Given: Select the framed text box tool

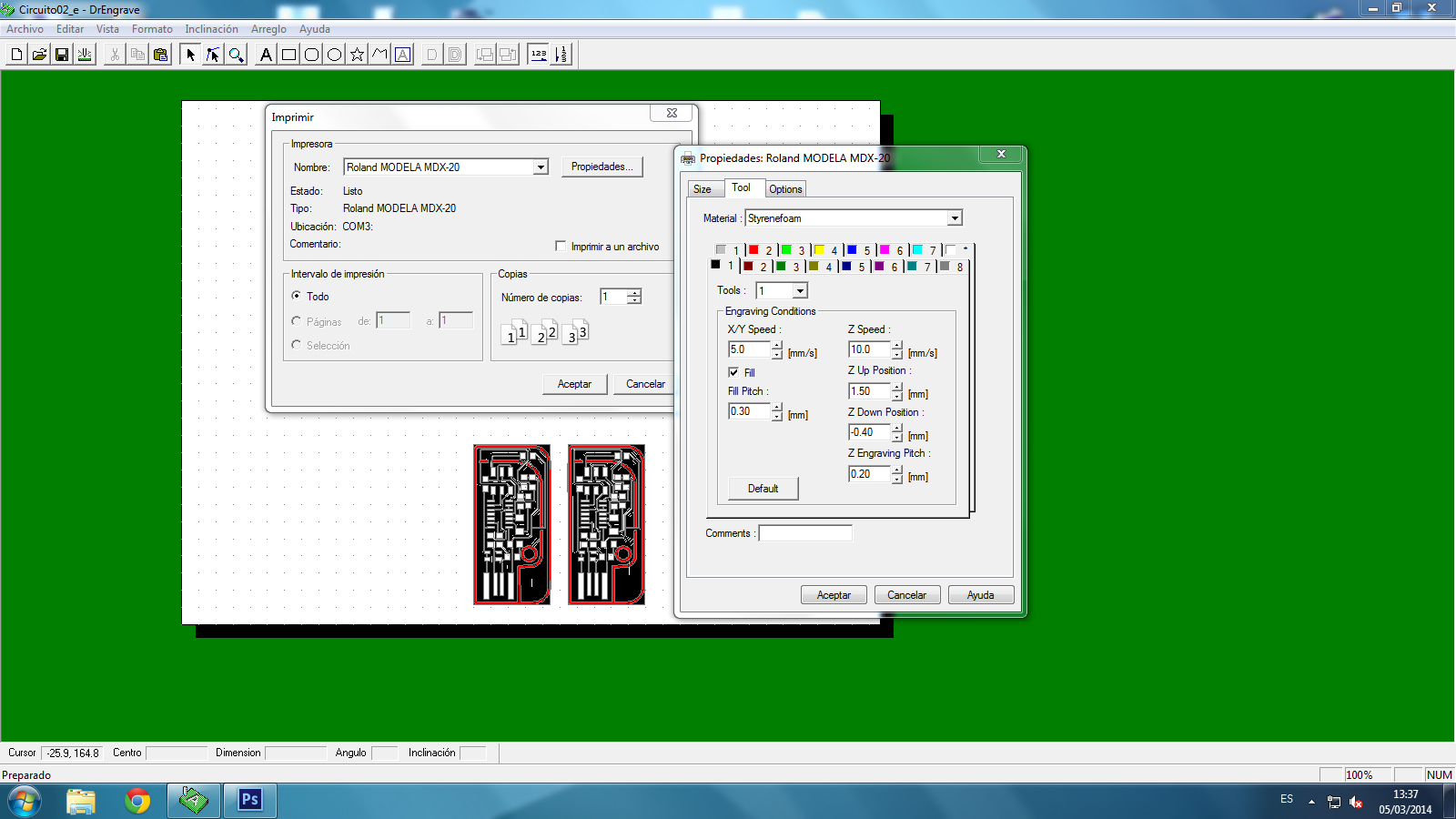Looking at the screenshot, I should [402, 55].
